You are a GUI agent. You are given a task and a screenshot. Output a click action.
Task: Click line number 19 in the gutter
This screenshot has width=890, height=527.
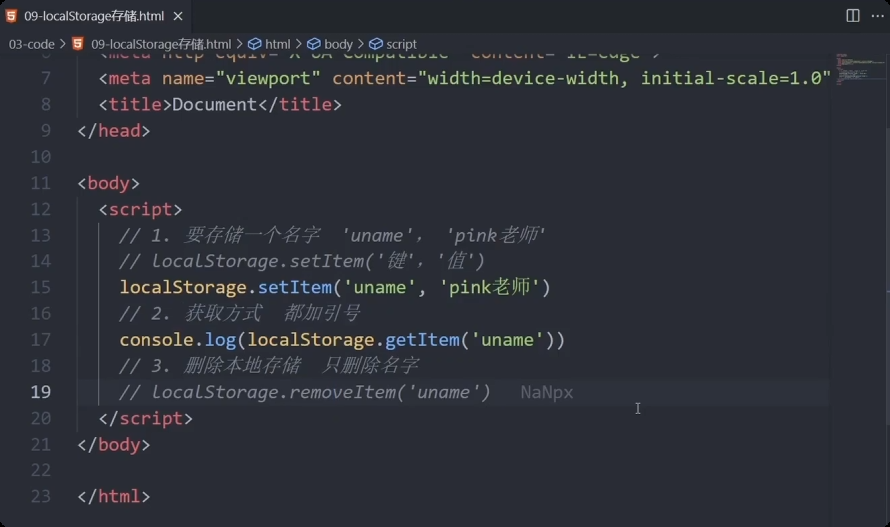tap(40, 392)
